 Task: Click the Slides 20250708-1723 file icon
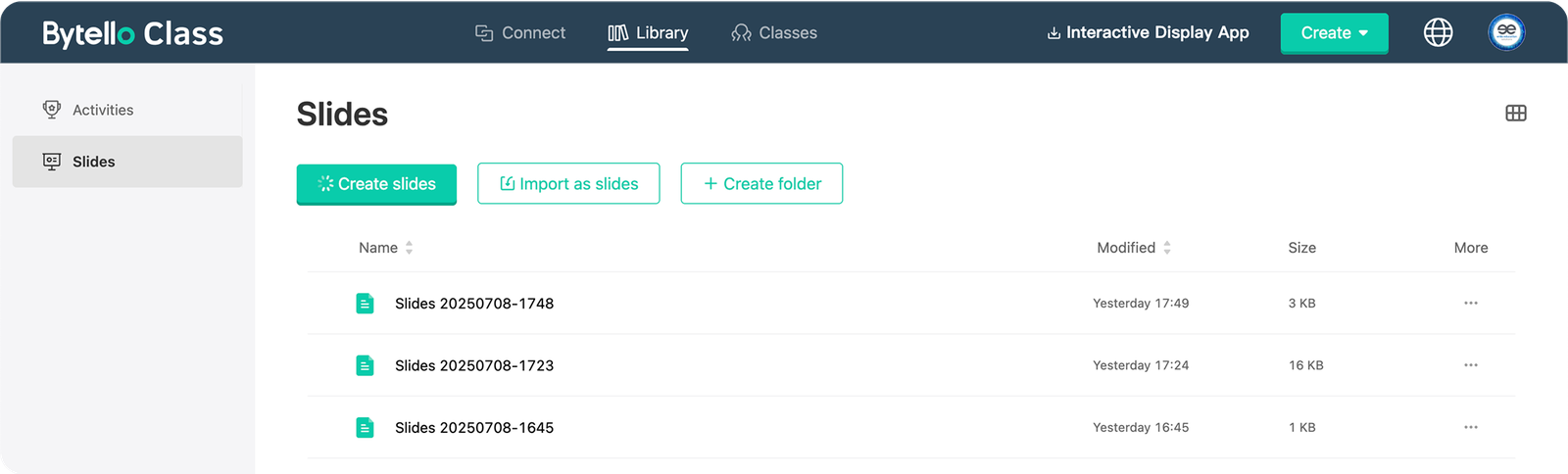click(365, 365)
